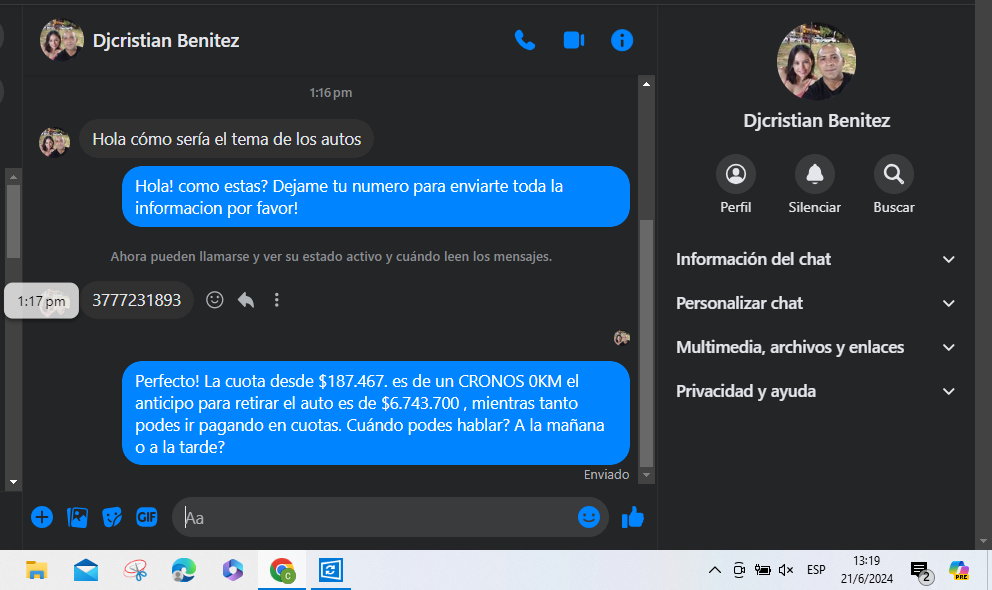Image resolution: width=992 pixels, height=590 pixels.
Task: Toggle conversation information panel icon
Action: pos(622,40)
